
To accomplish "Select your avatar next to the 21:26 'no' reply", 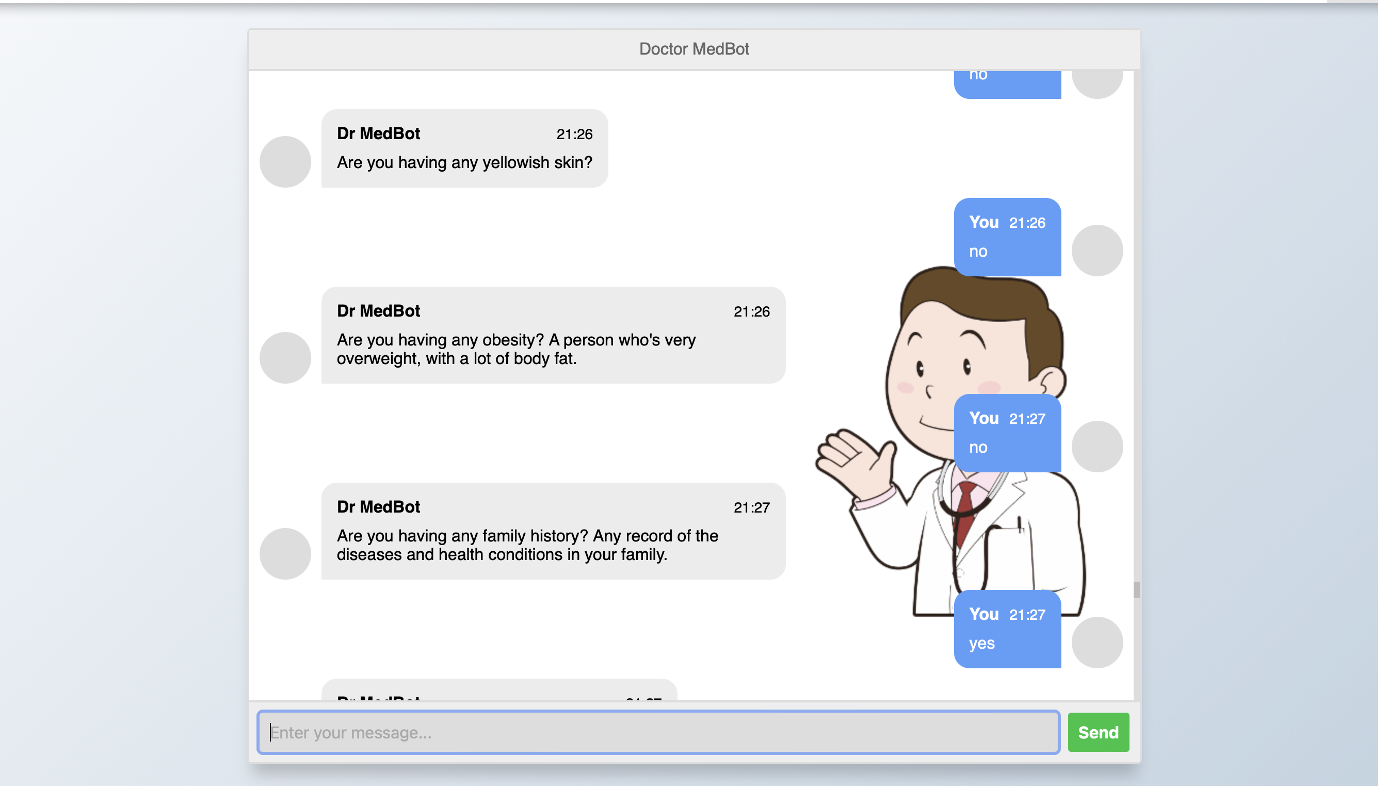I will 1097,250.
